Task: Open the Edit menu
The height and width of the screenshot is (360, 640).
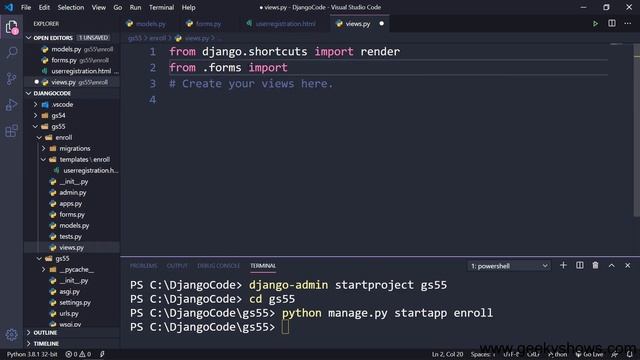Action: [44, 7]
